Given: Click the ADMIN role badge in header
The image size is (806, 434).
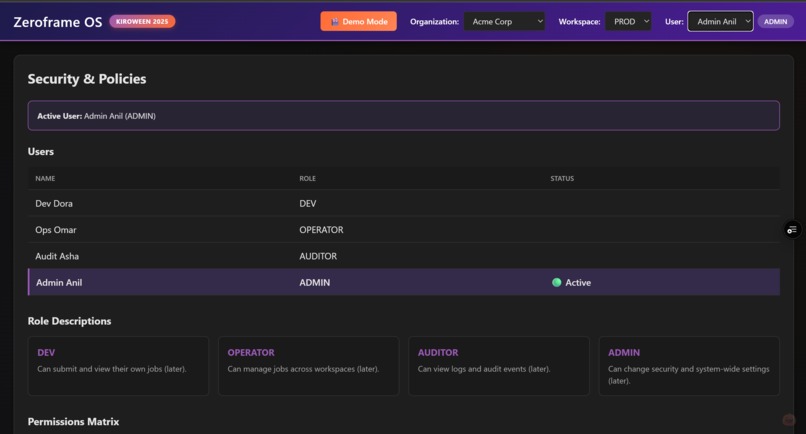Looking at the screenshot, I should (x=775, y=22).
